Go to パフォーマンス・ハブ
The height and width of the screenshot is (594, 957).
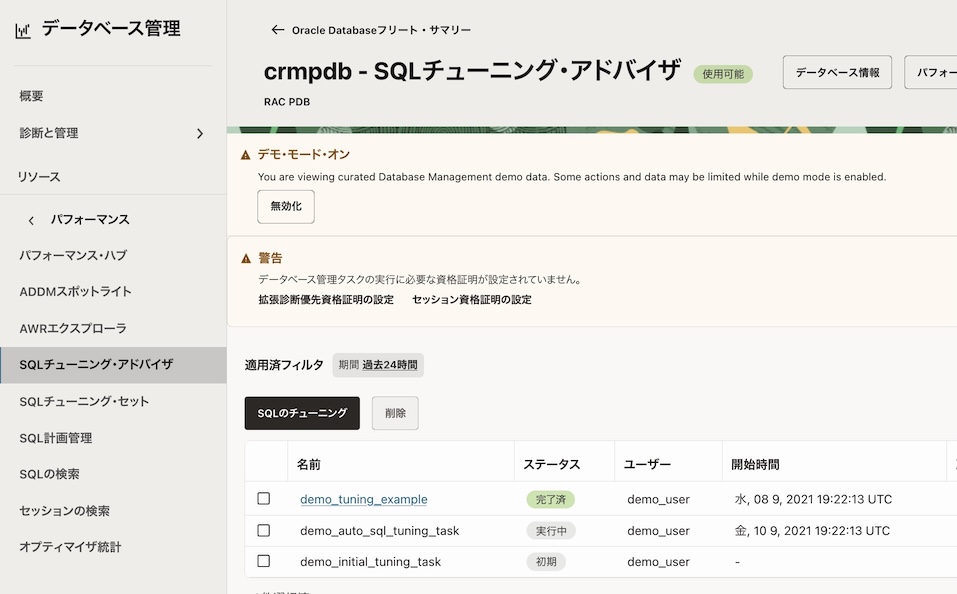(73, 255)
